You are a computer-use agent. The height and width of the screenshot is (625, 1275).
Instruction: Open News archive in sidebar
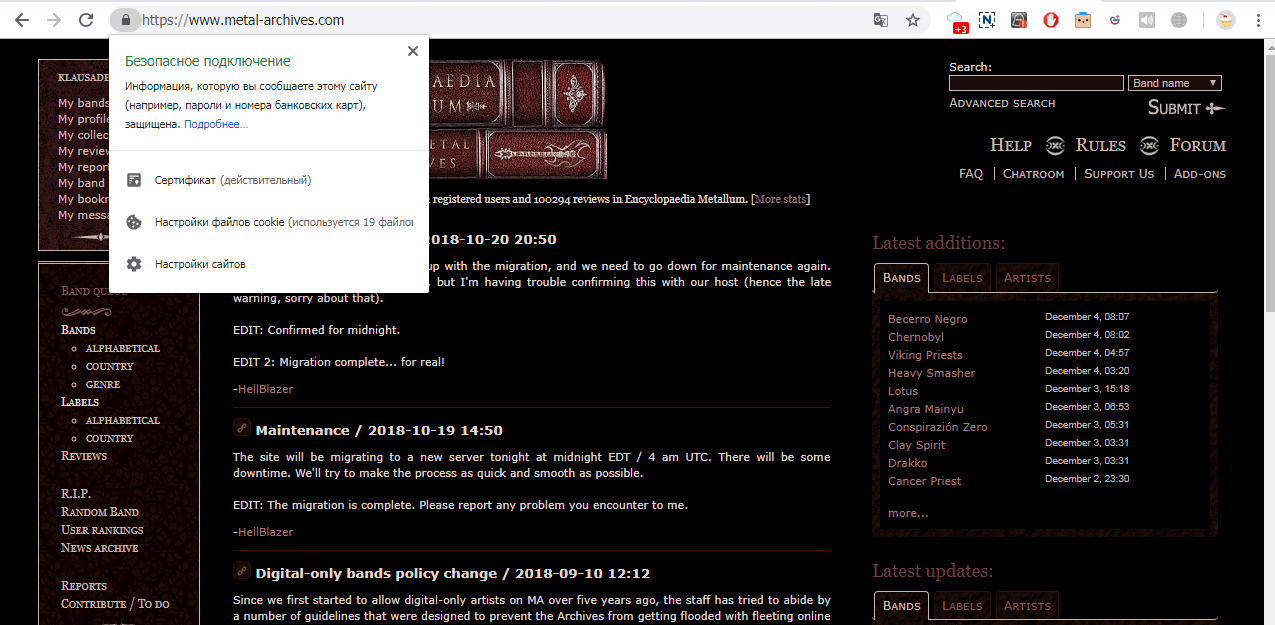coord(100,548)
